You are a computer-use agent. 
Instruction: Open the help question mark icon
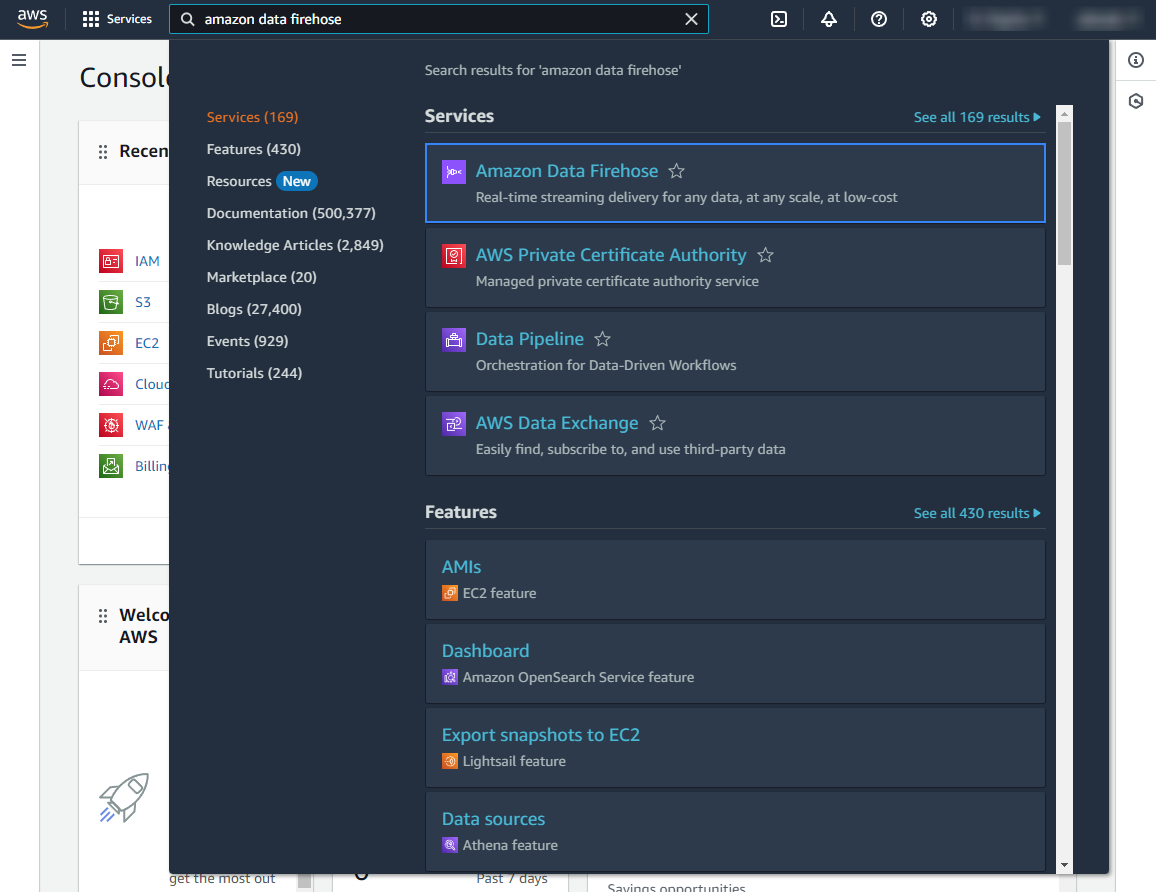point(879,19)
